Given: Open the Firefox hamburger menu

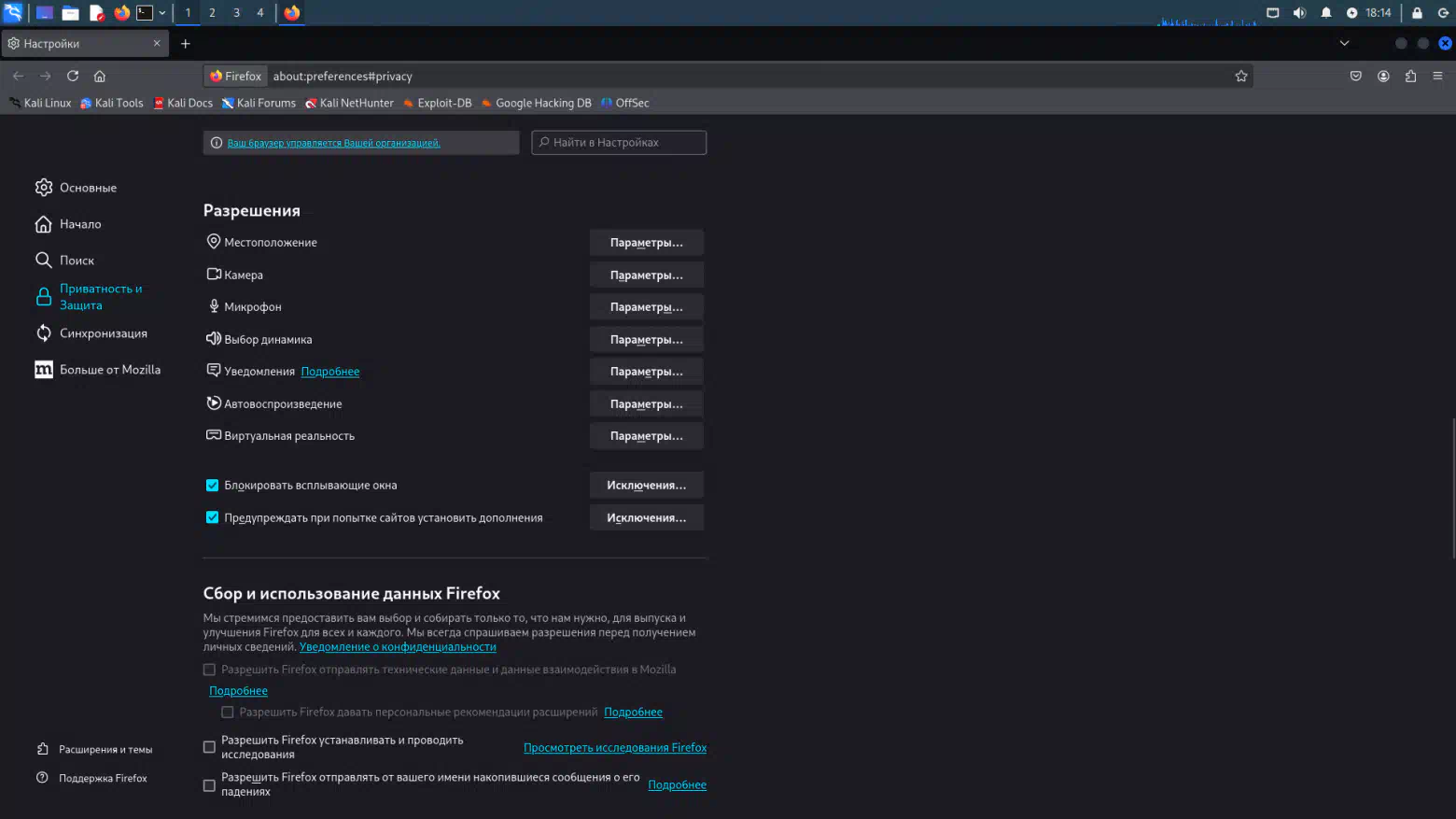Looking at the screenshot, I should pyautogui.click(x=1437, y=76).
